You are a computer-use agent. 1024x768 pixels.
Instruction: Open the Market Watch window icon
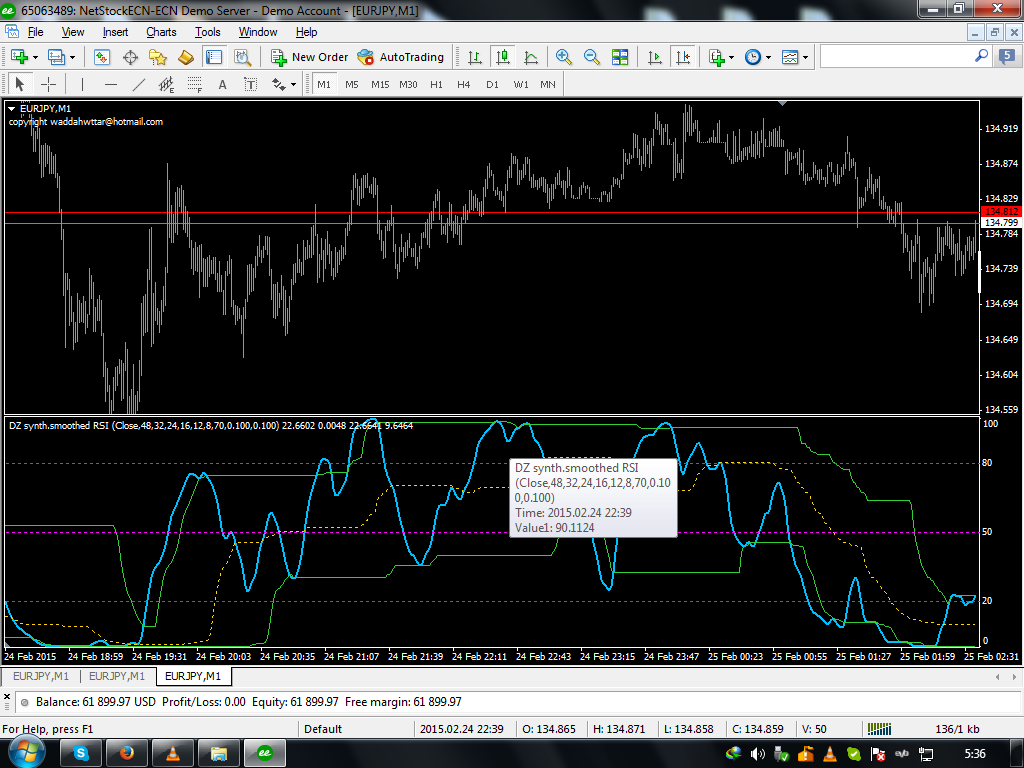103,57
